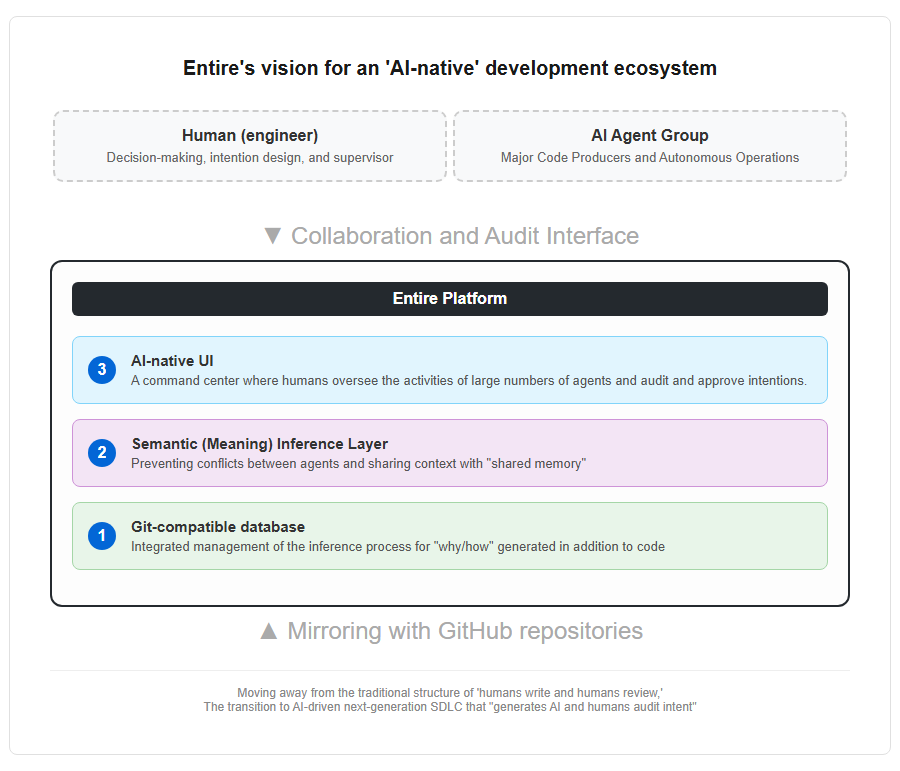The image size is (900, 771).
Task: Click the diagram title about AI-native ecosystem
Action: pyautogui.click(x=450, y=68)
